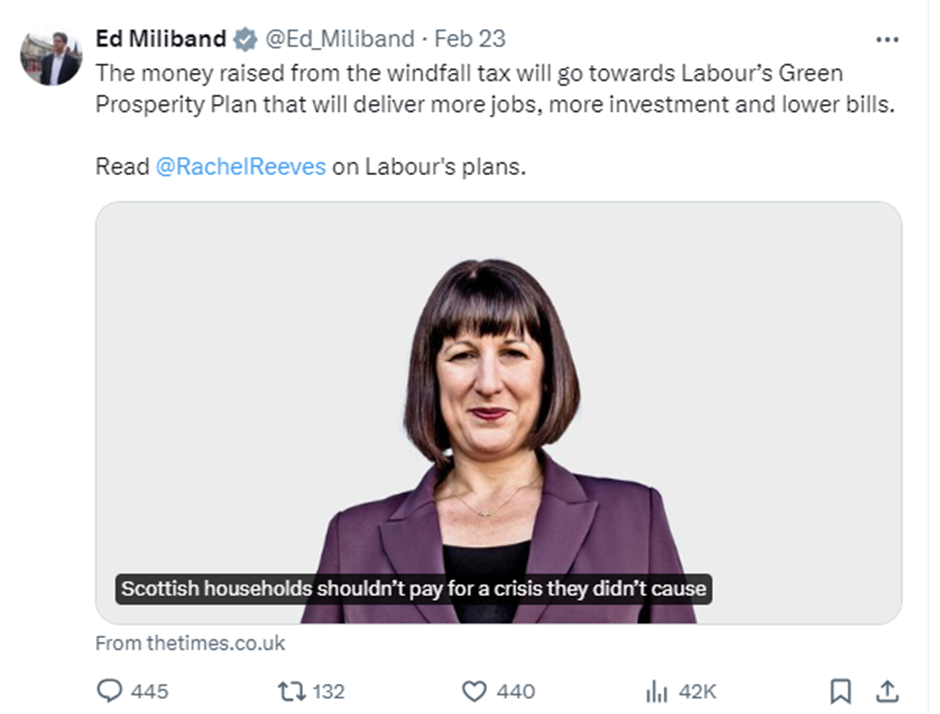Click the Ed Miliband display name

click(x=160, y=39)
